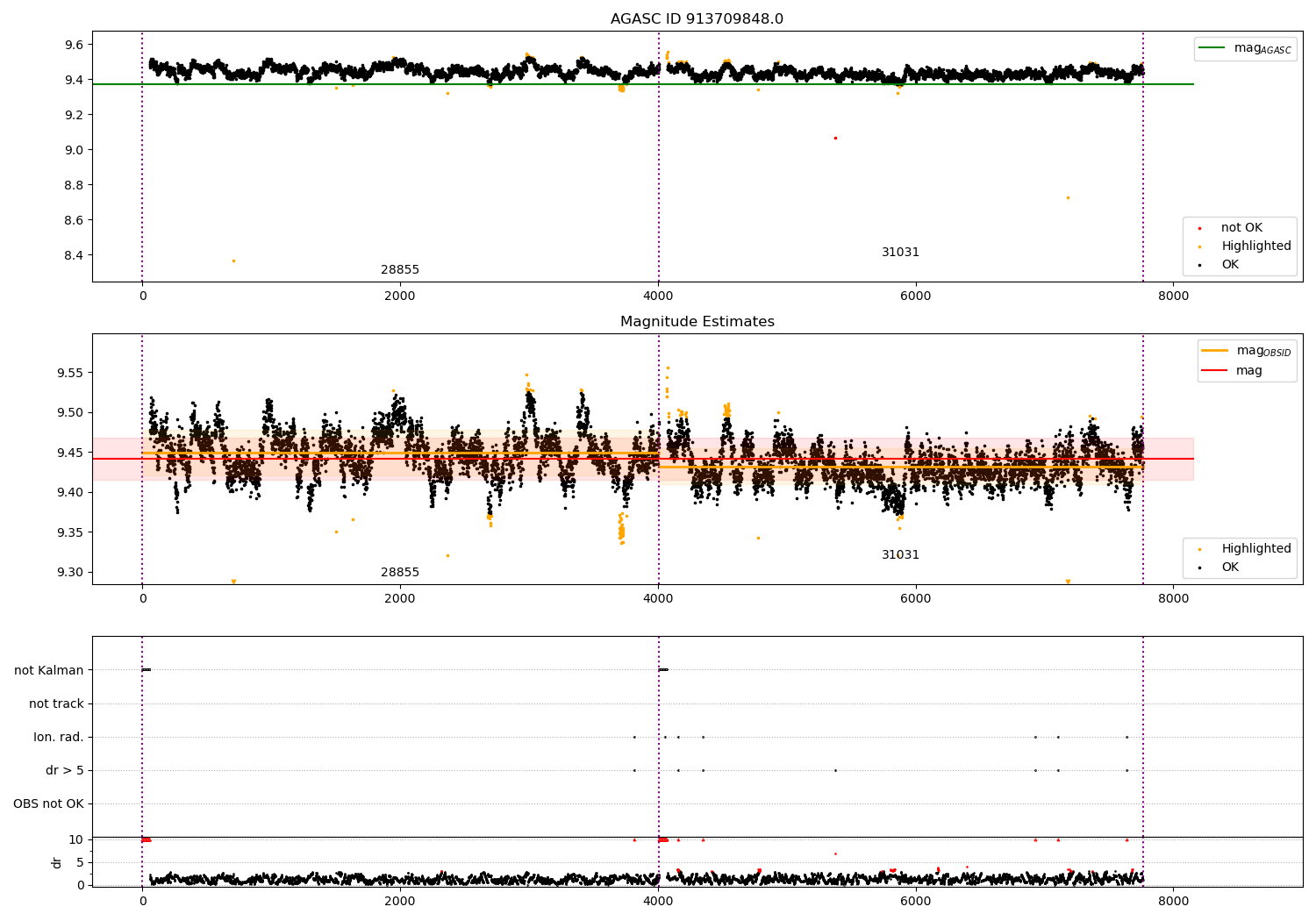Click the 8.4 y-axis tick label
This screenshot has height=921, width=1316.
pos(74,255)
